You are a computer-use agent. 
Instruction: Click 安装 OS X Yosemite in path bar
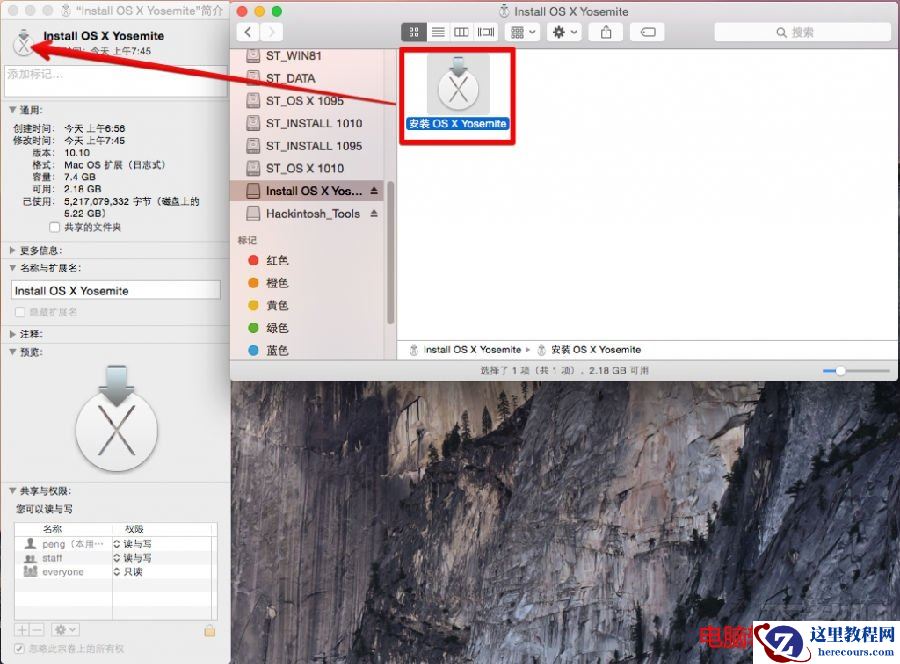click(x=589, y=350)
